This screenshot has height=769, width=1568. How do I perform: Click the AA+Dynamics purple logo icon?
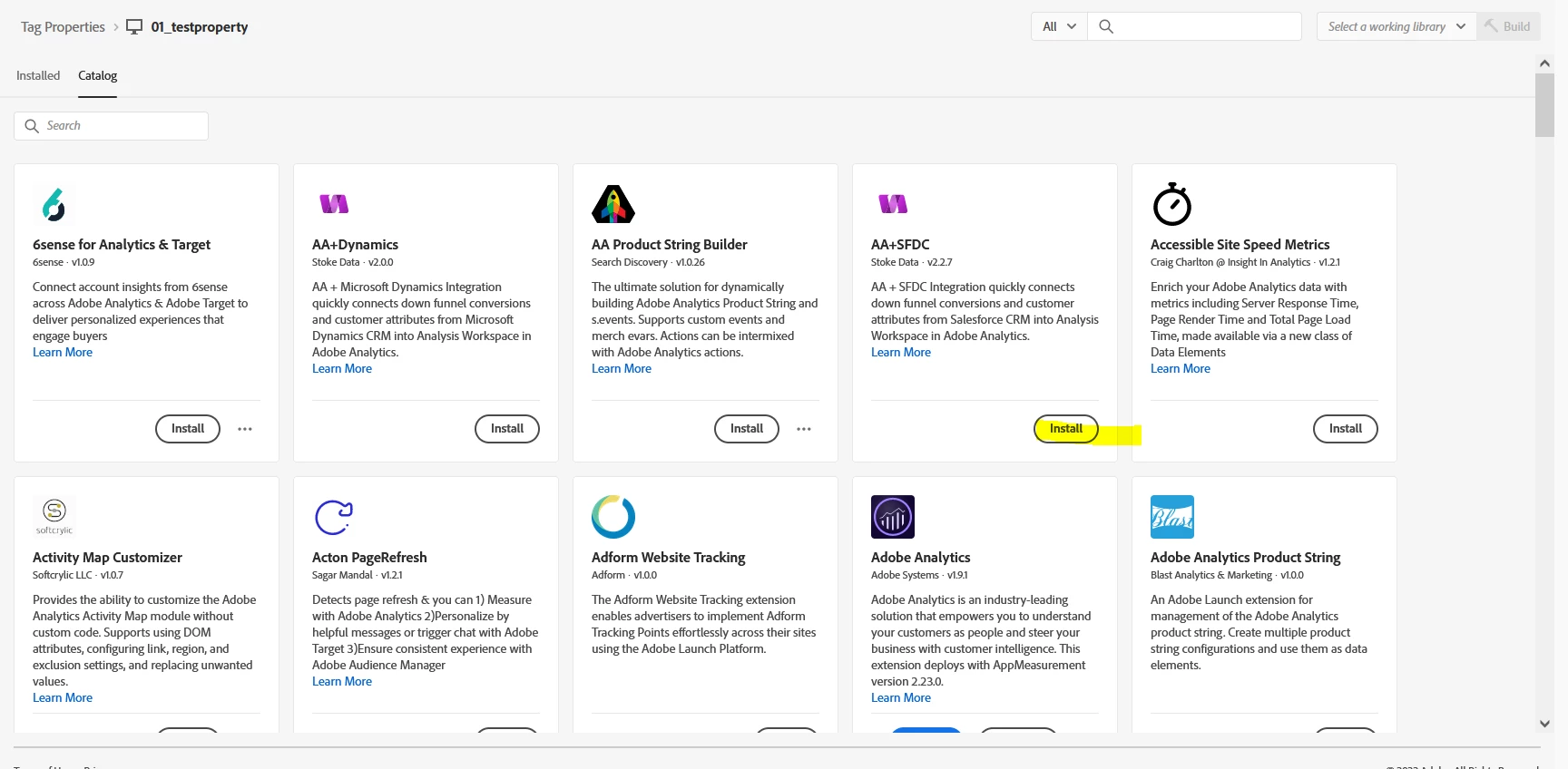(x=334, y=204)
